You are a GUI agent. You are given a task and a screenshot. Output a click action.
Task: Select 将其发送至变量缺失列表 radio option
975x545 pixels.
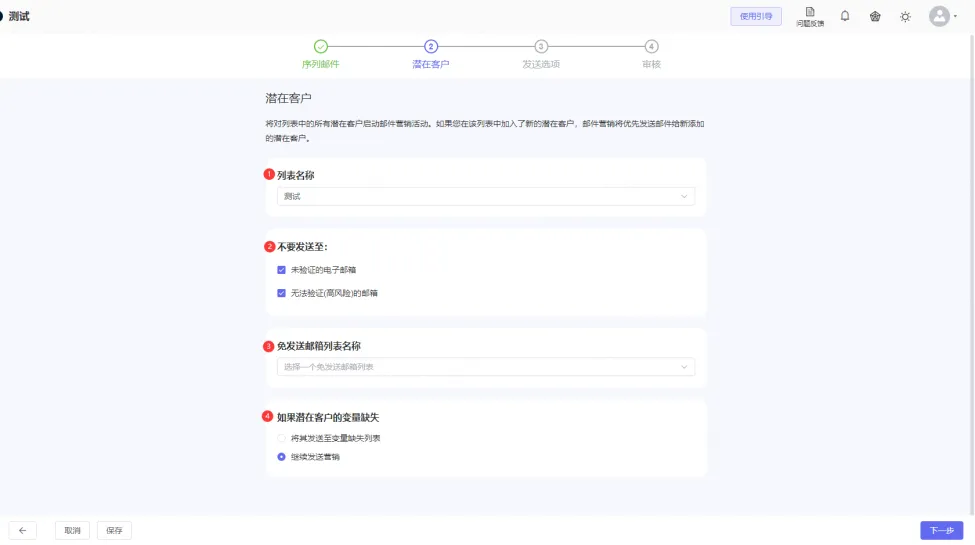click(x=282, y=438)
